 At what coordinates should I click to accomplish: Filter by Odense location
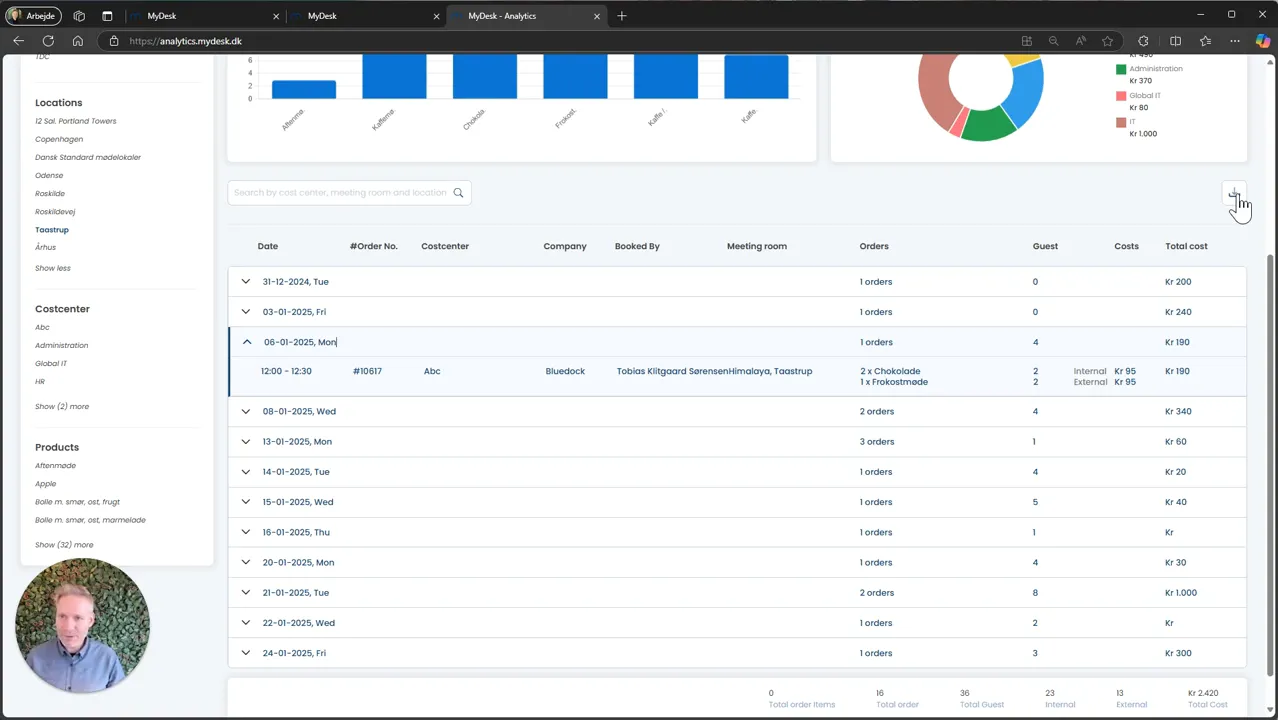tap(49, 175)
